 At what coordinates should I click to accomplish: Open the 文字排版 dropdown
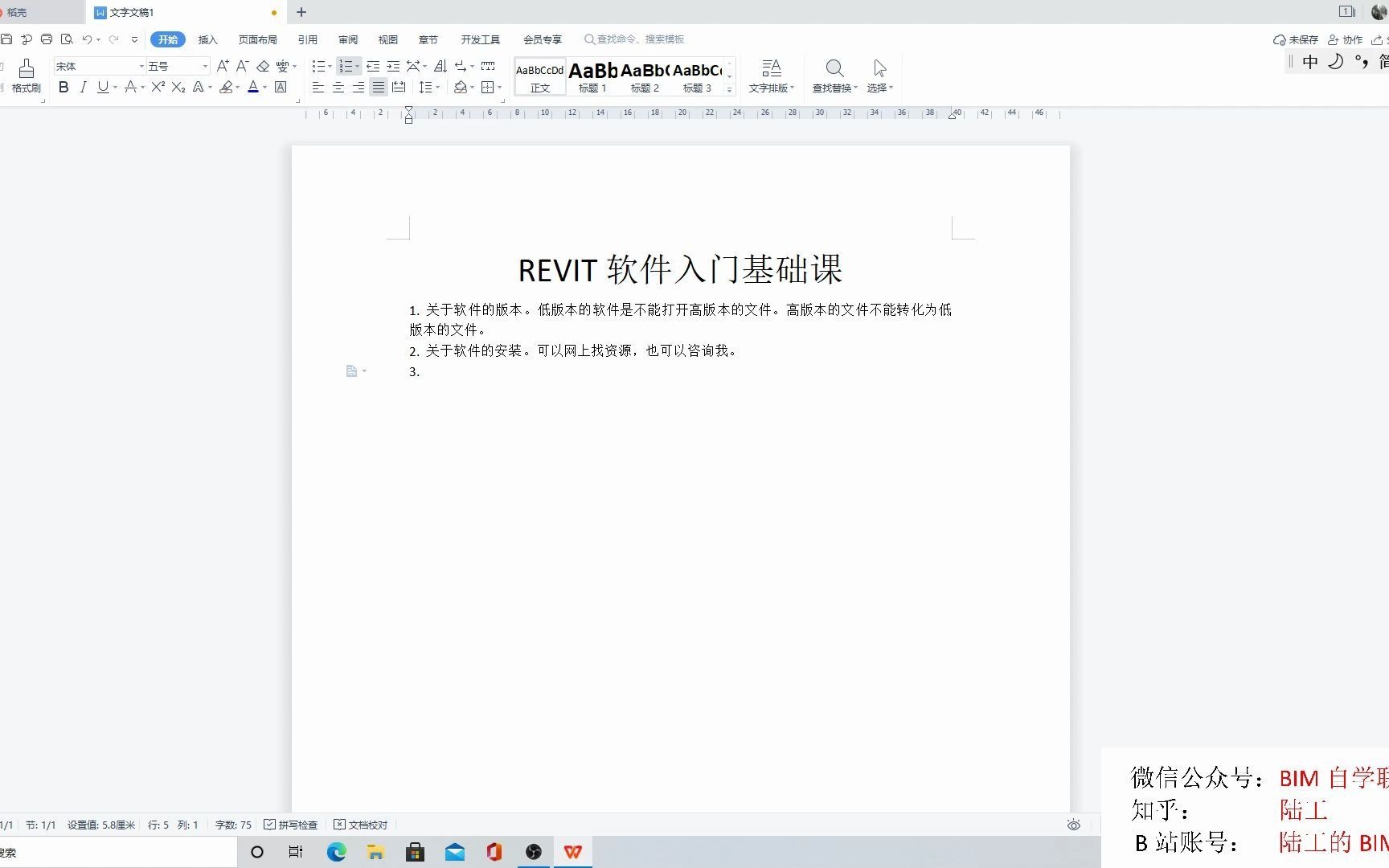click(x=772, y=76)
